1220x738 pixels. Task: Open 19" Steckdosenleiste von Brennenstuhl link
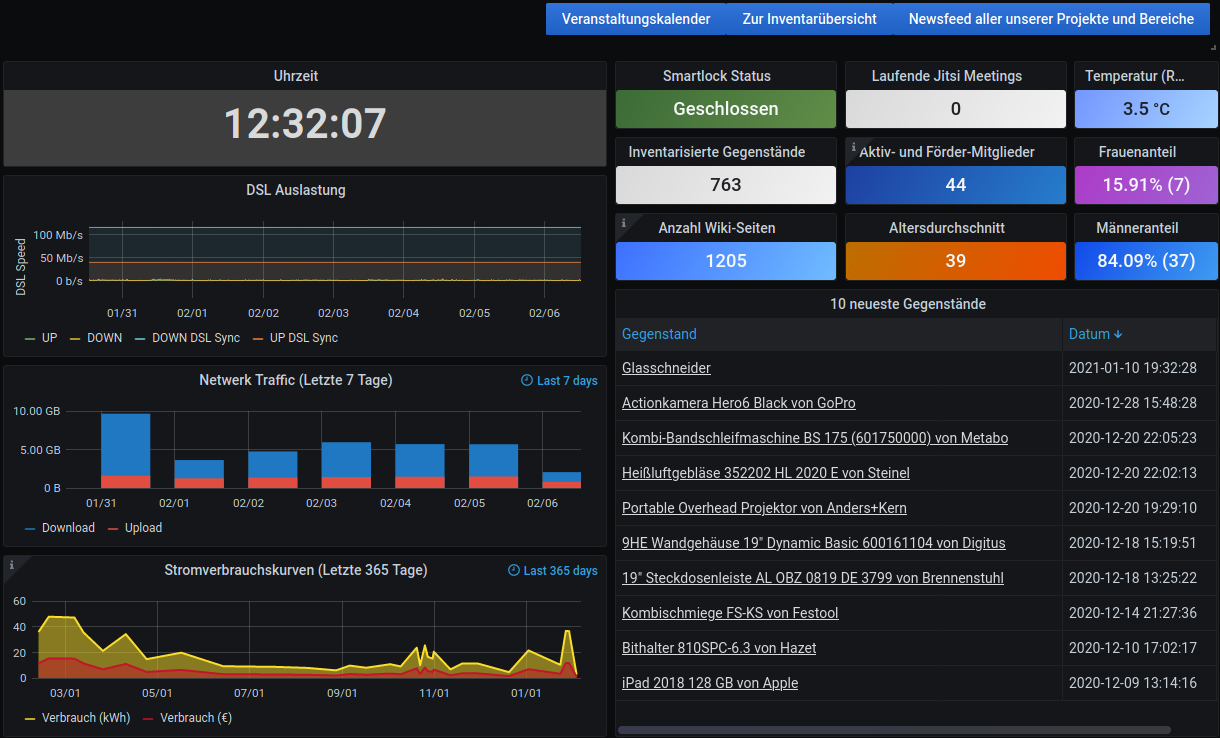tap(813, 578)
